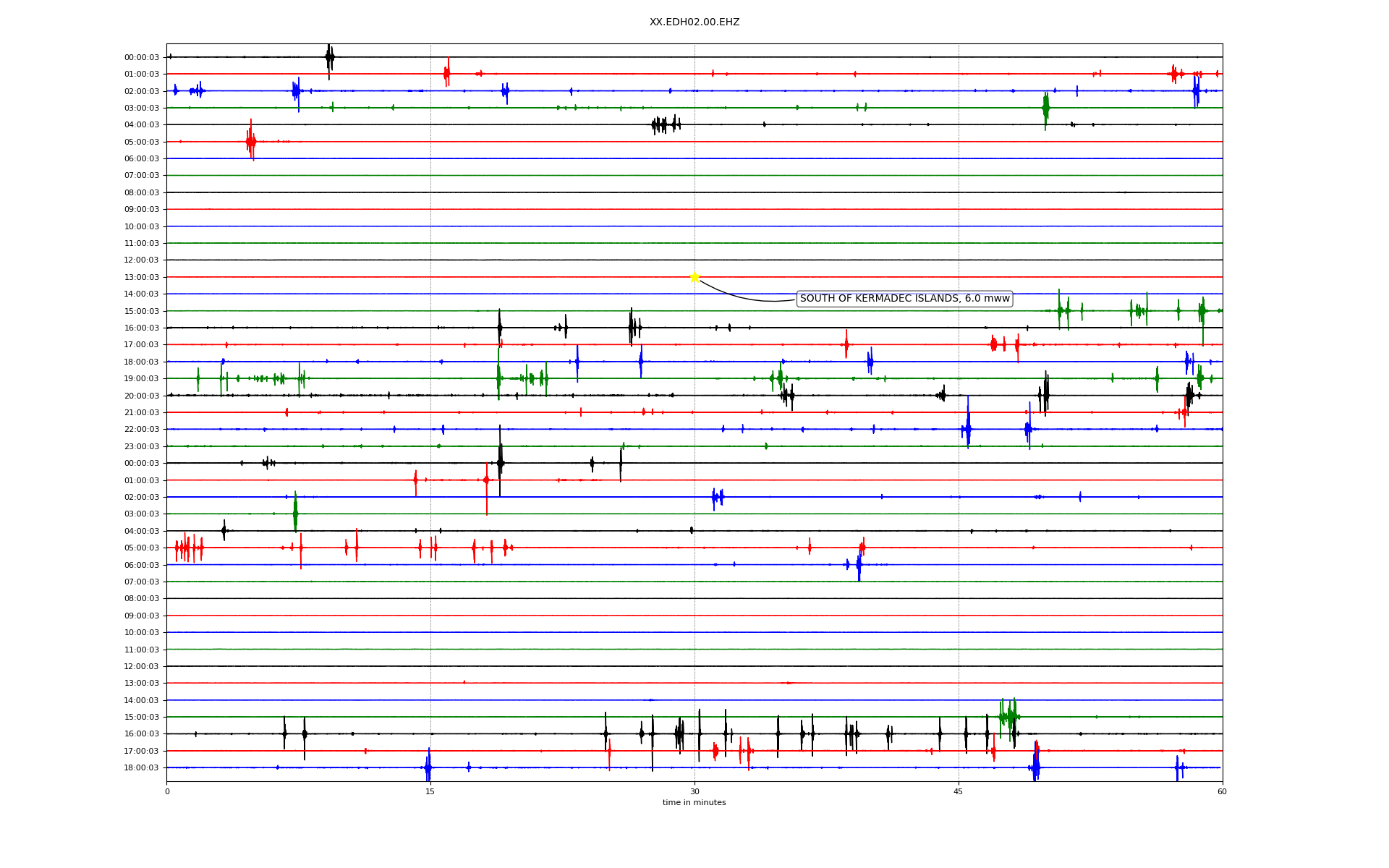Click the x-axis tick label 30
1389x868 pixels.
click(x=694, y=791)
